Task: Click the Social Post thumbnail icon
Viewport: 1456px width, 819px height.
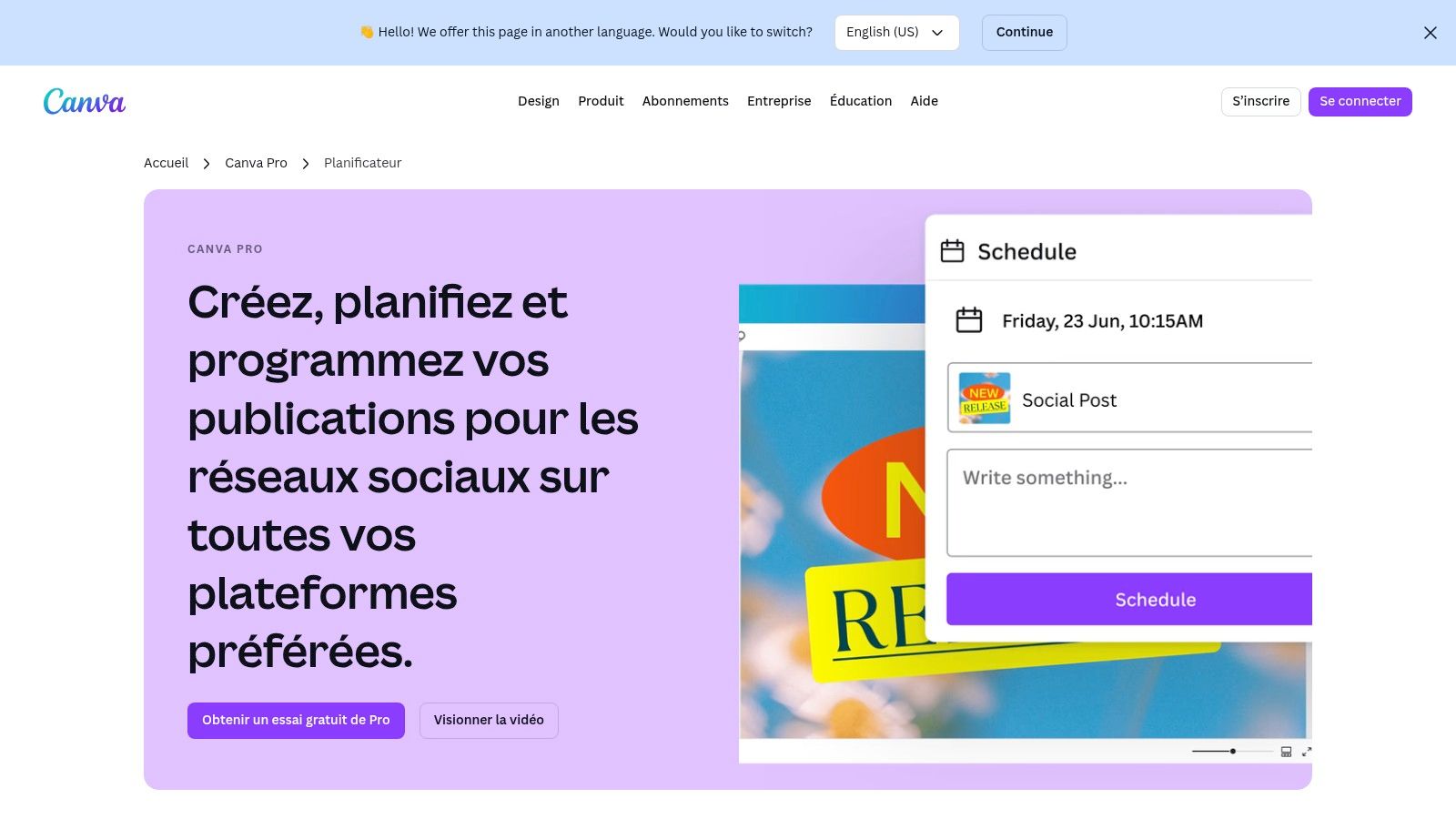Action: 984,398
